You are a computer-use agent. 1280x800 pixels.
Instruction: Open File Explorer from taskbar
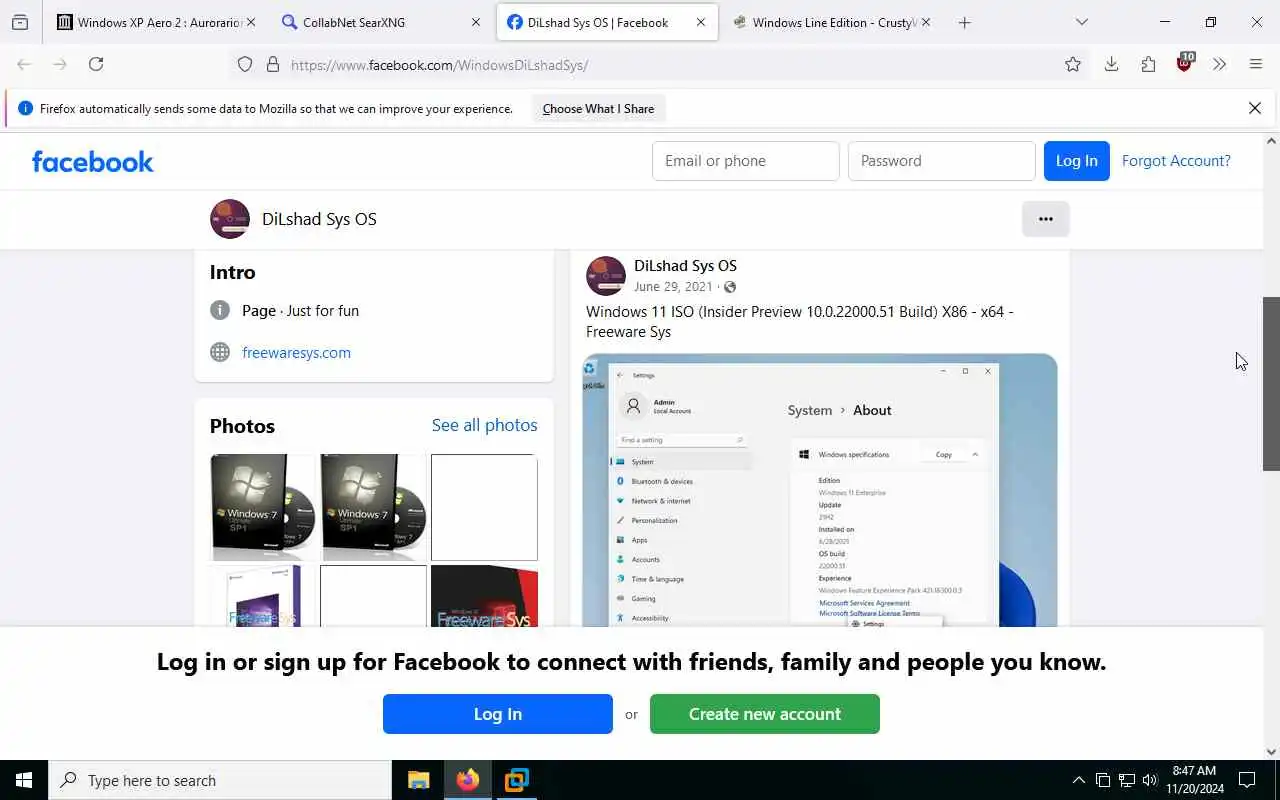(x=418, y=780)
